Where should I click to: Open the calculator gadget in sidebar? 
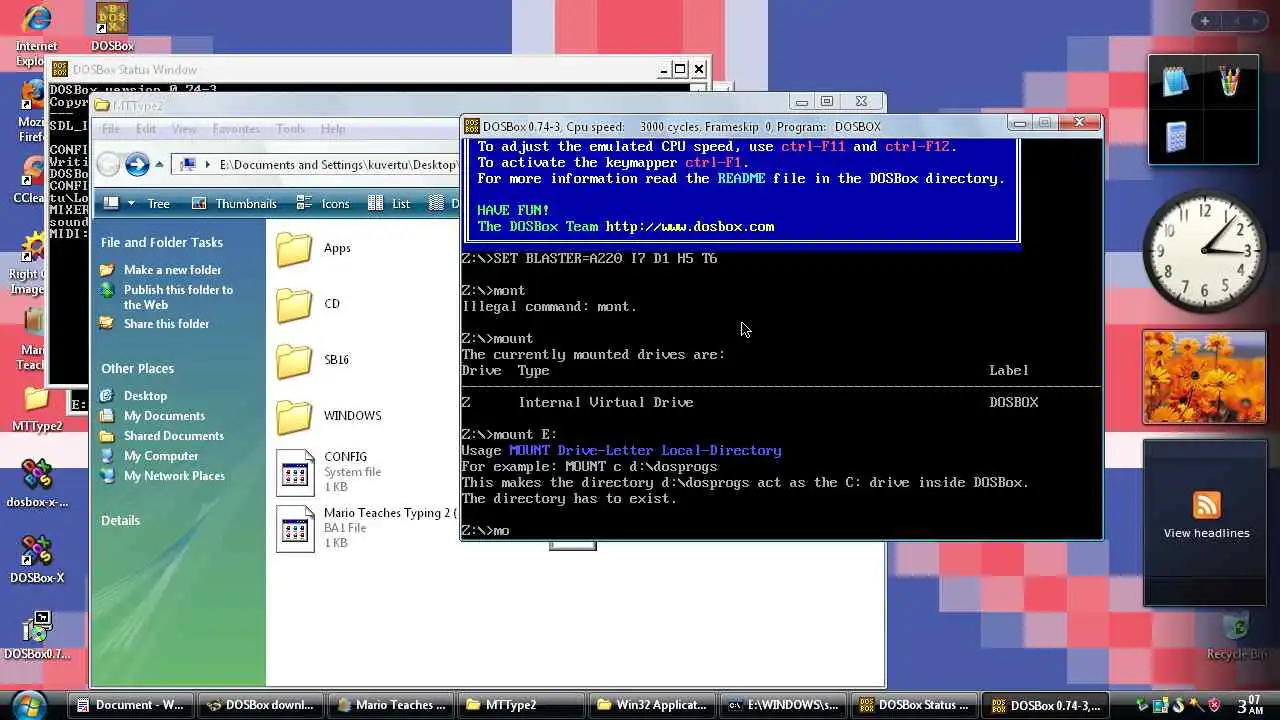(x=1177, y=136)
